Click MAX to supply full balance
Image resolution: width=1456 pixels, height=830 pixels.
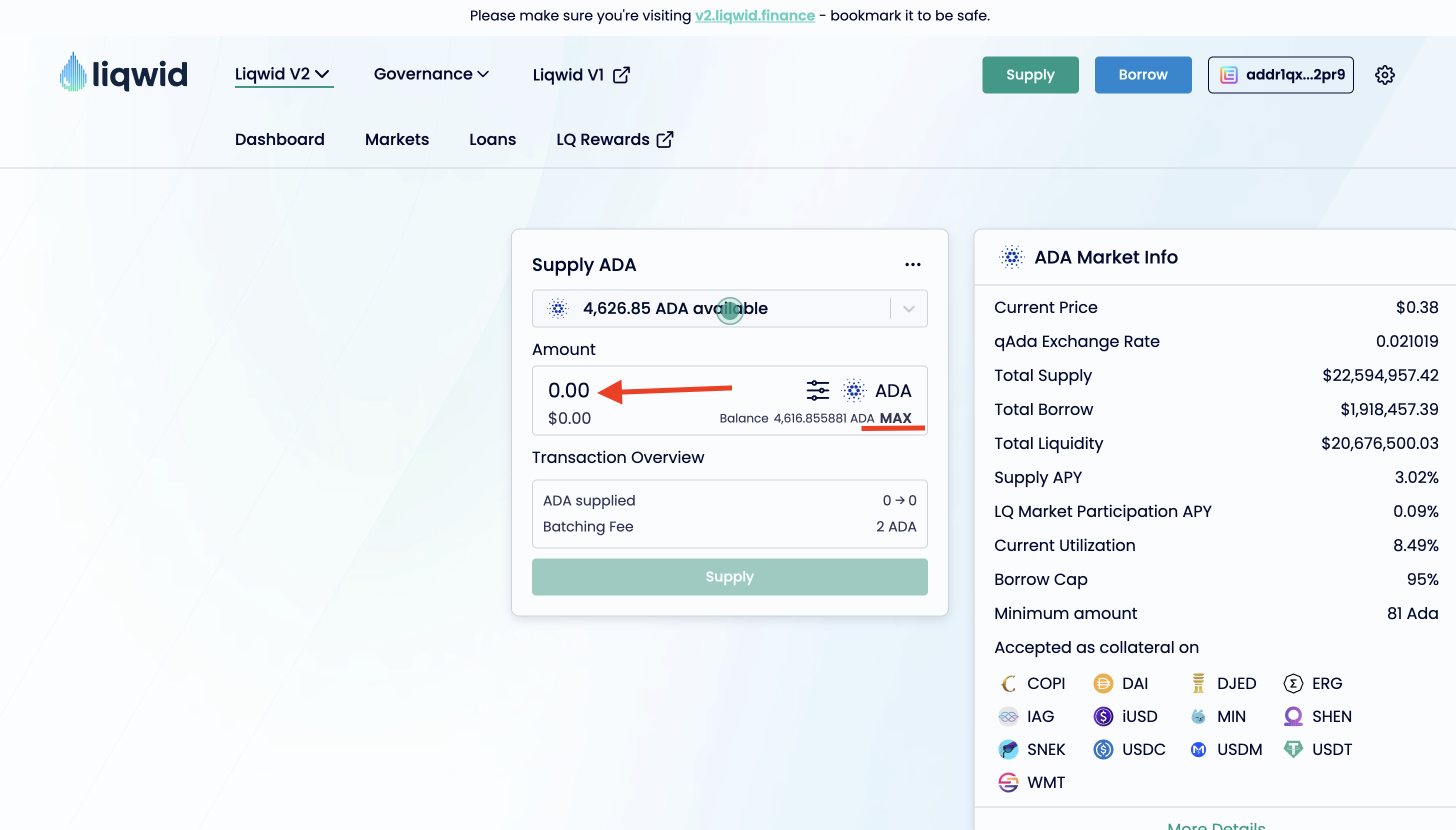895,418
